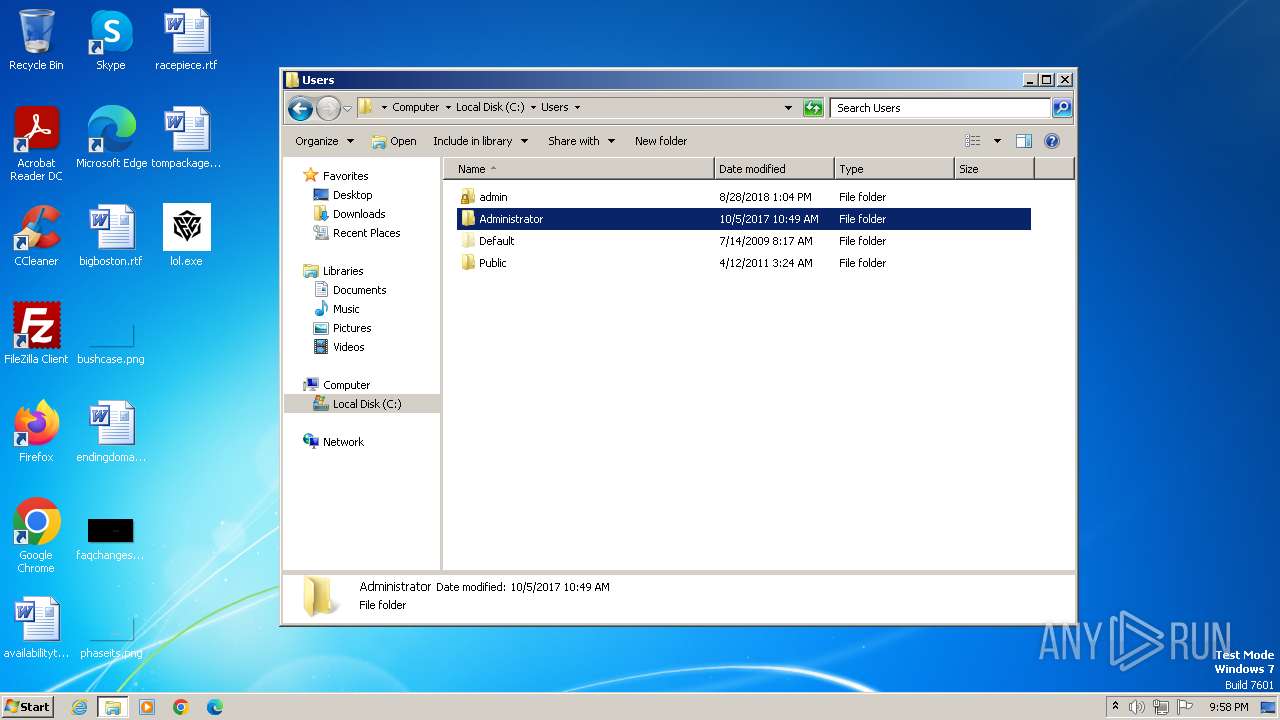Select the Acrobat Reader DC shortcut
The height and width of the screenshot is (720, 1280).
pos(36,144)
